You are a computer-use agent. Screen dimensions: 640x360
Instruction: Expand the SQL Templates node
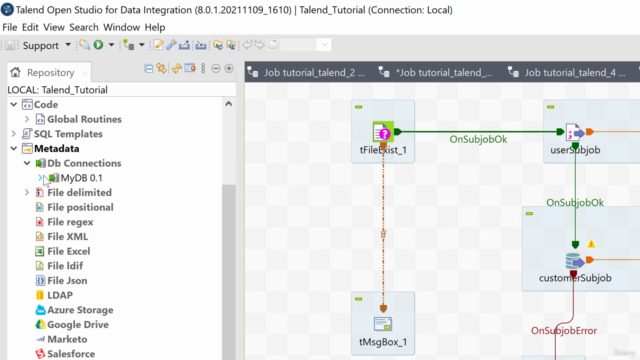click(x=13, y=134)
